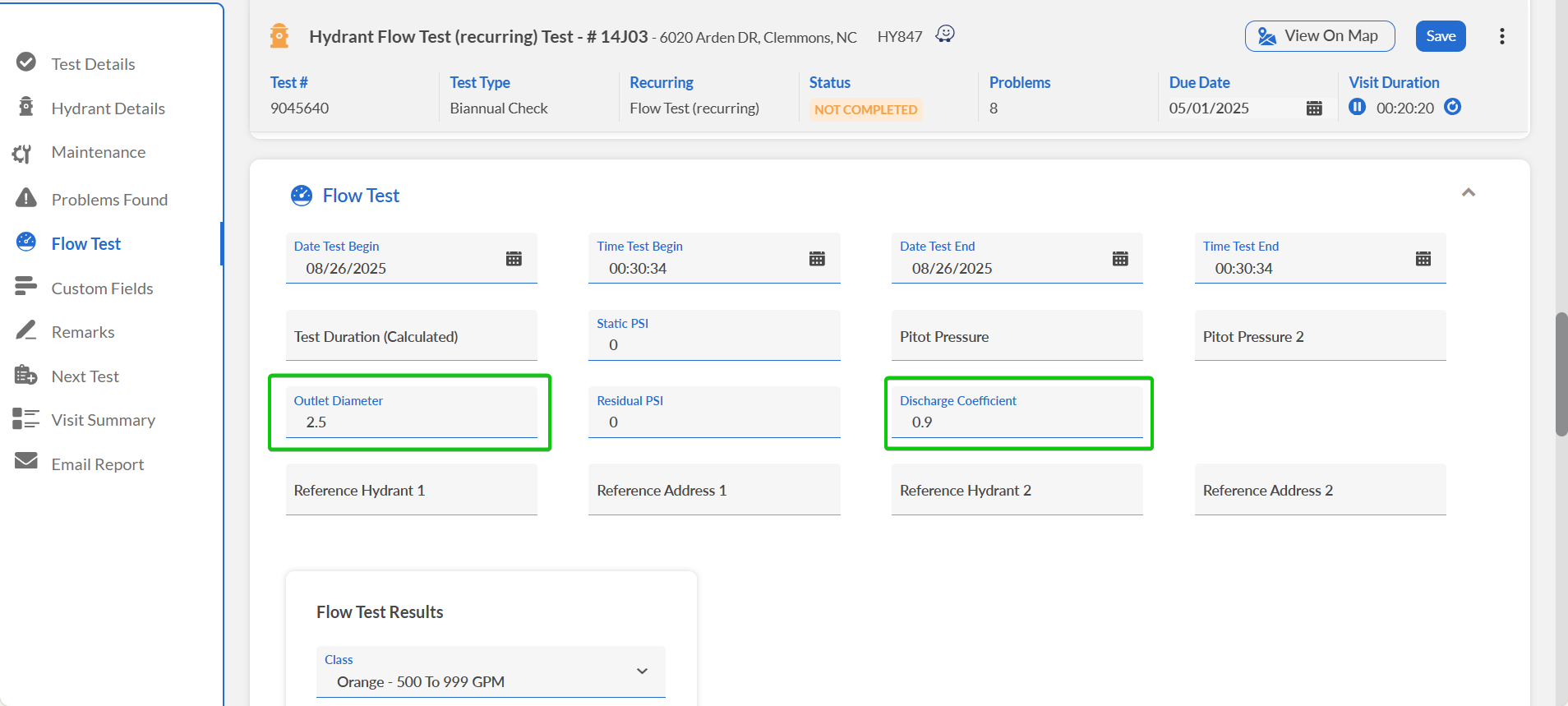1568x706 pixels.
Task: Open the Time Test Begin picker icon
Action: click(x=816, y=259)
